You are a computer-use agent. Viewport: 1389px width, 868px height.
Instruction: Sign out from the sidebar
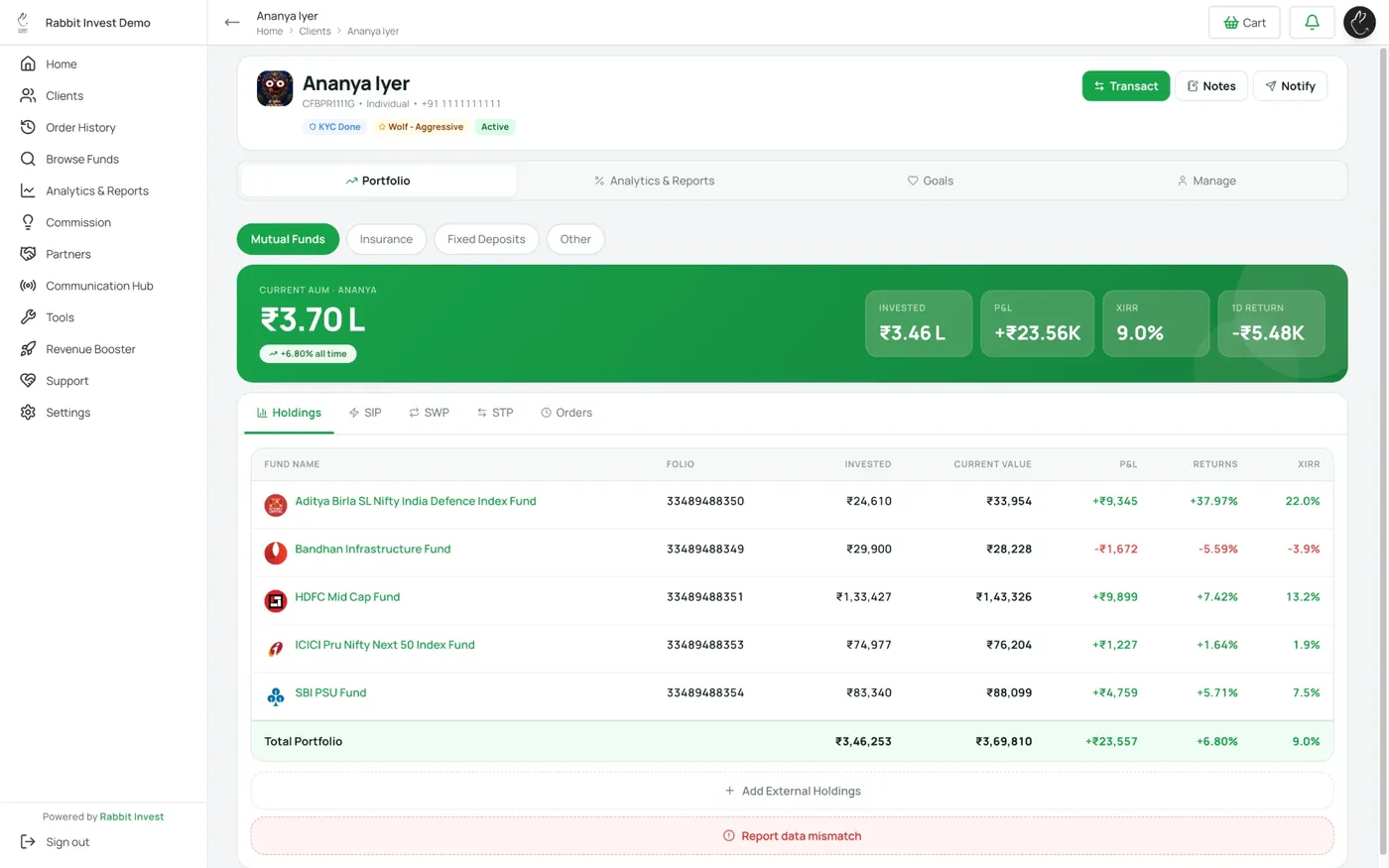click(x=56, y=842)
